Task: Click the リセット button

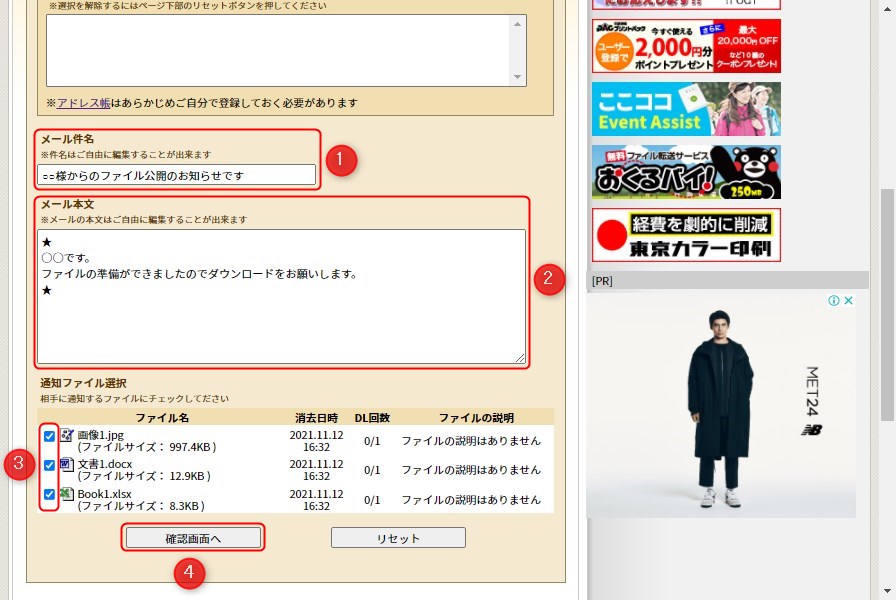Action: click(398, 538)
